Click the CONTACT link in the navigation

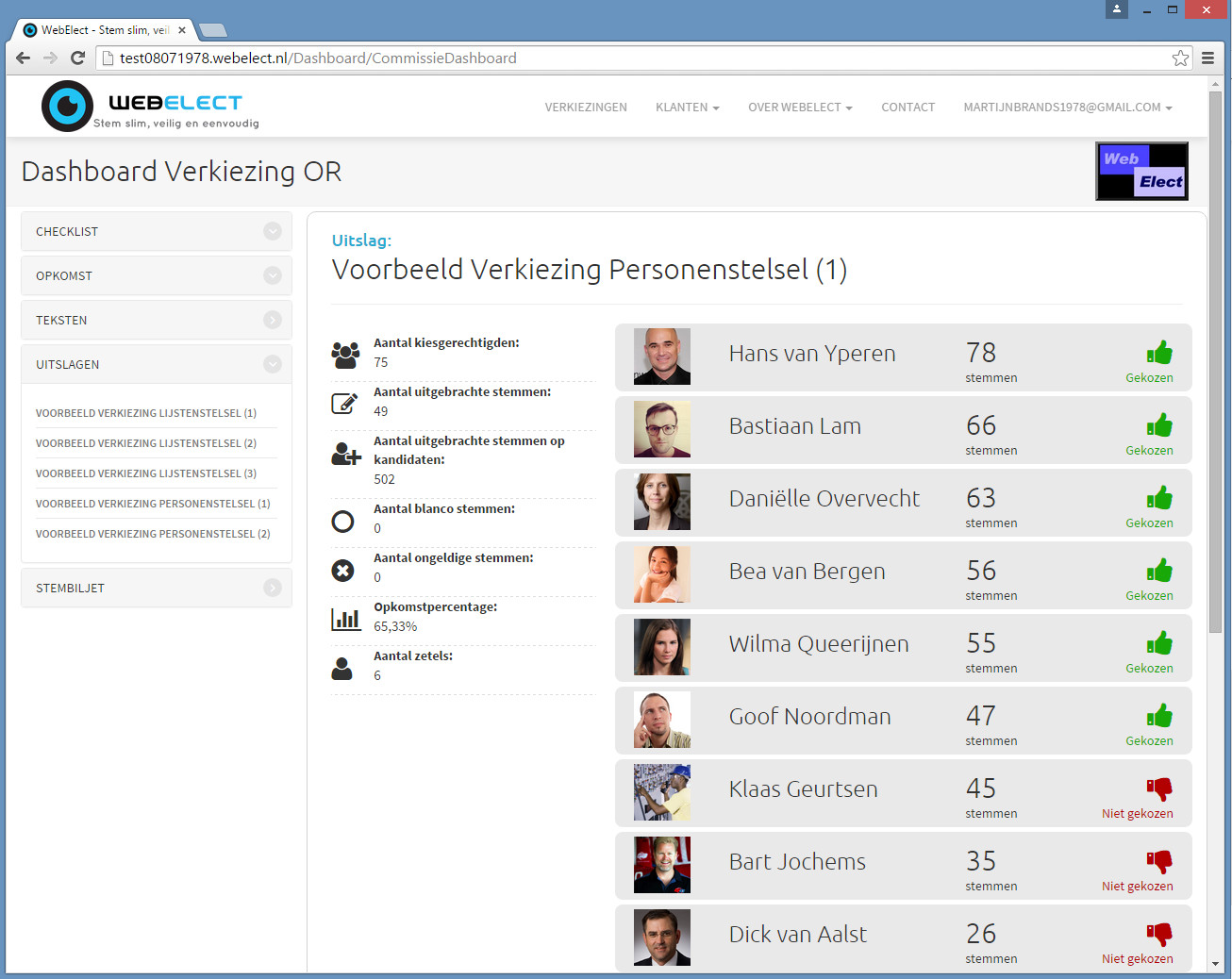coord(907,107)
